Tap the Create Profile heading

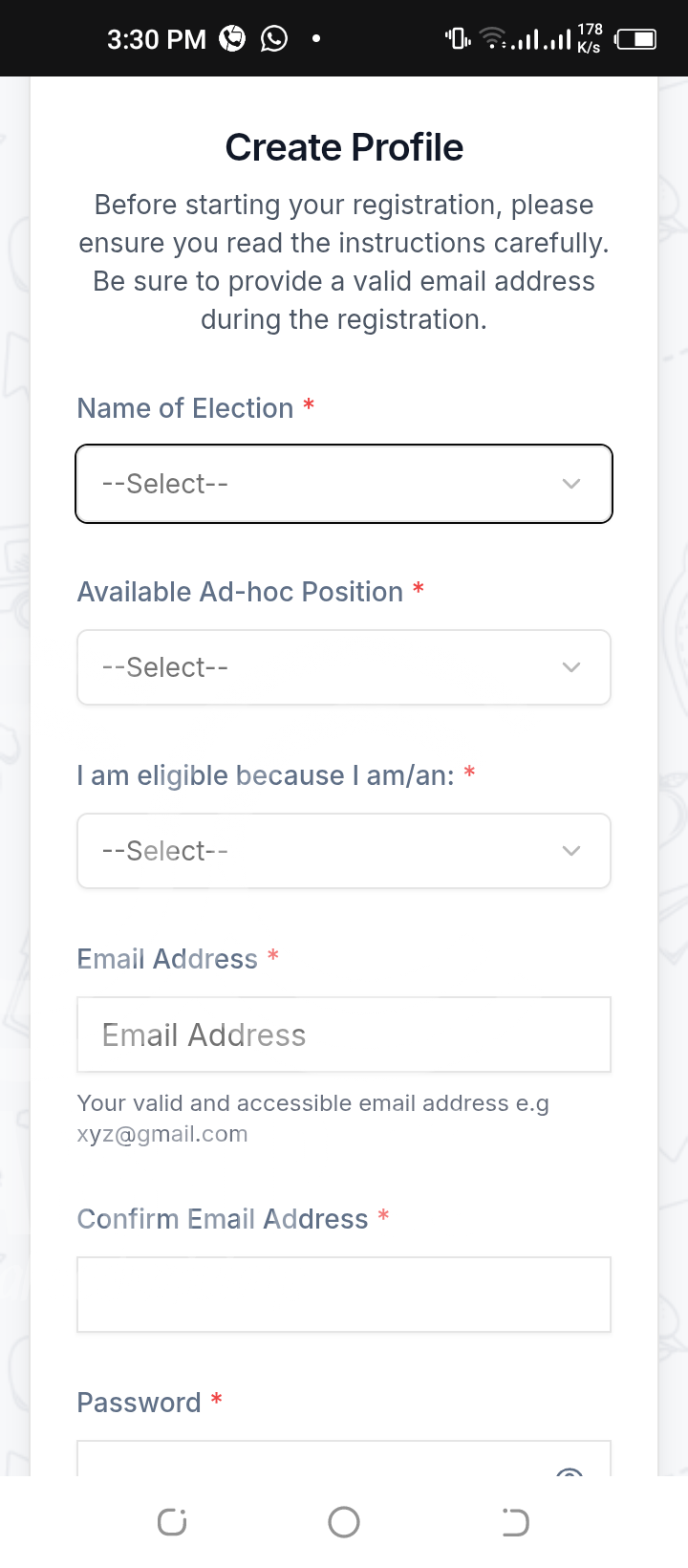point(344,147)
